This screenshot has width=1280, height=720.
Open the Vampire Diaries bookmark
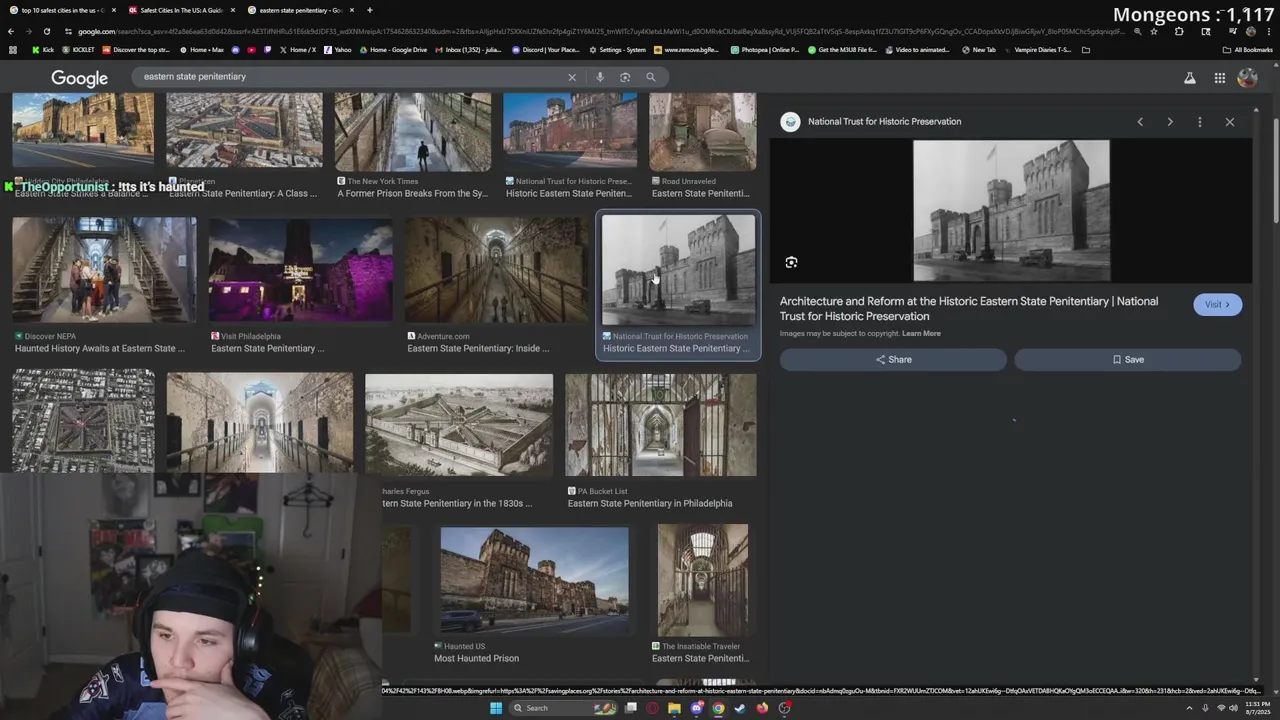pos(1036,50)
